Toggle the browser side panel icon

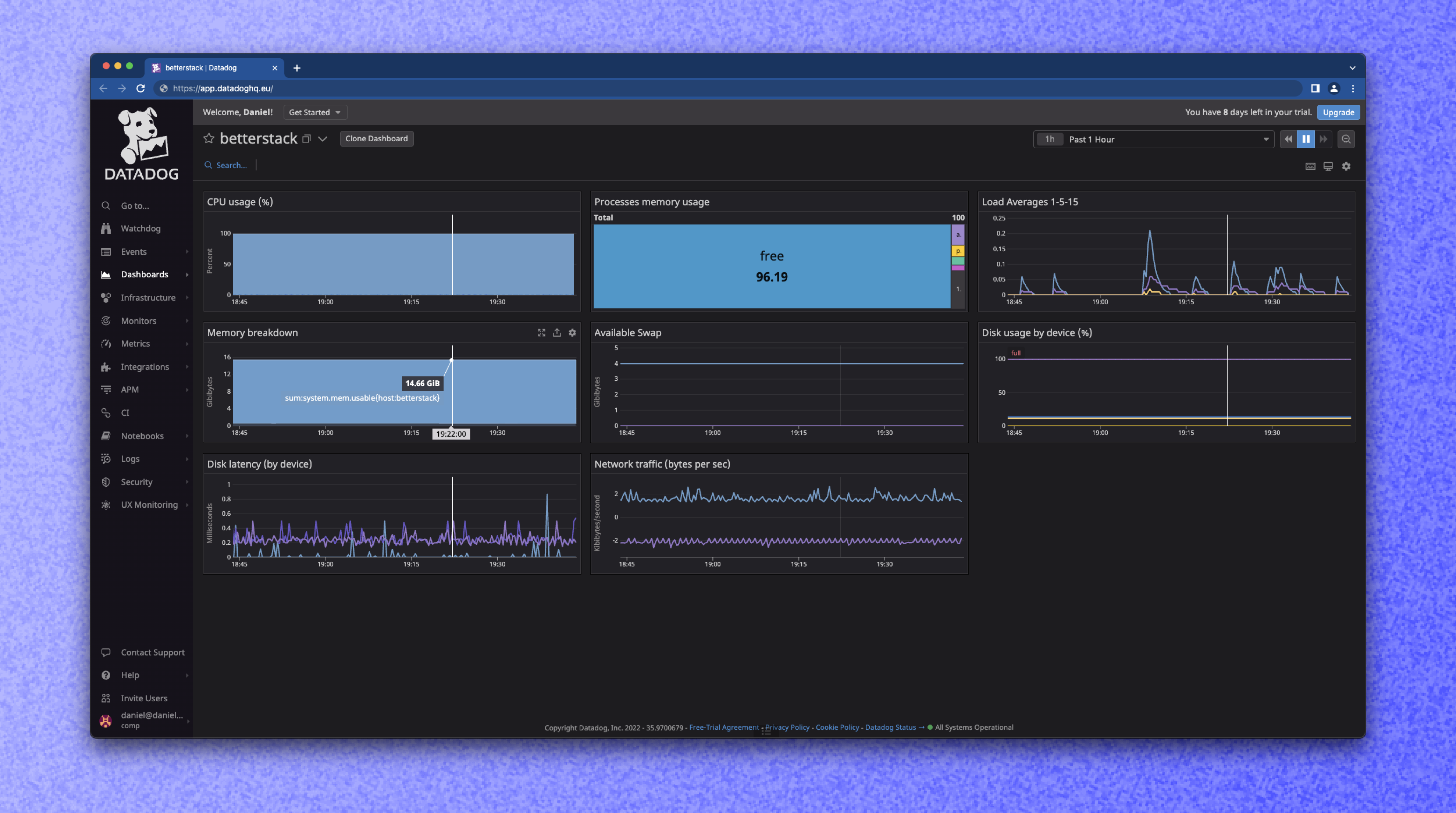pos(1315,88)
